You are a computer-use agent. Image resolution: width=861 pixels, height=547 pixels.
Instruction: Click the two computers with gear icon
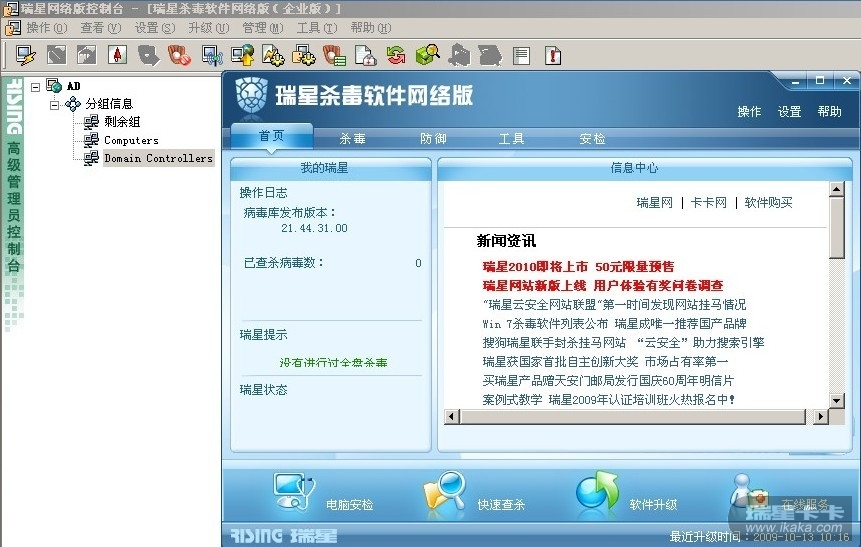pyautogui.click(x=303, y=55)
